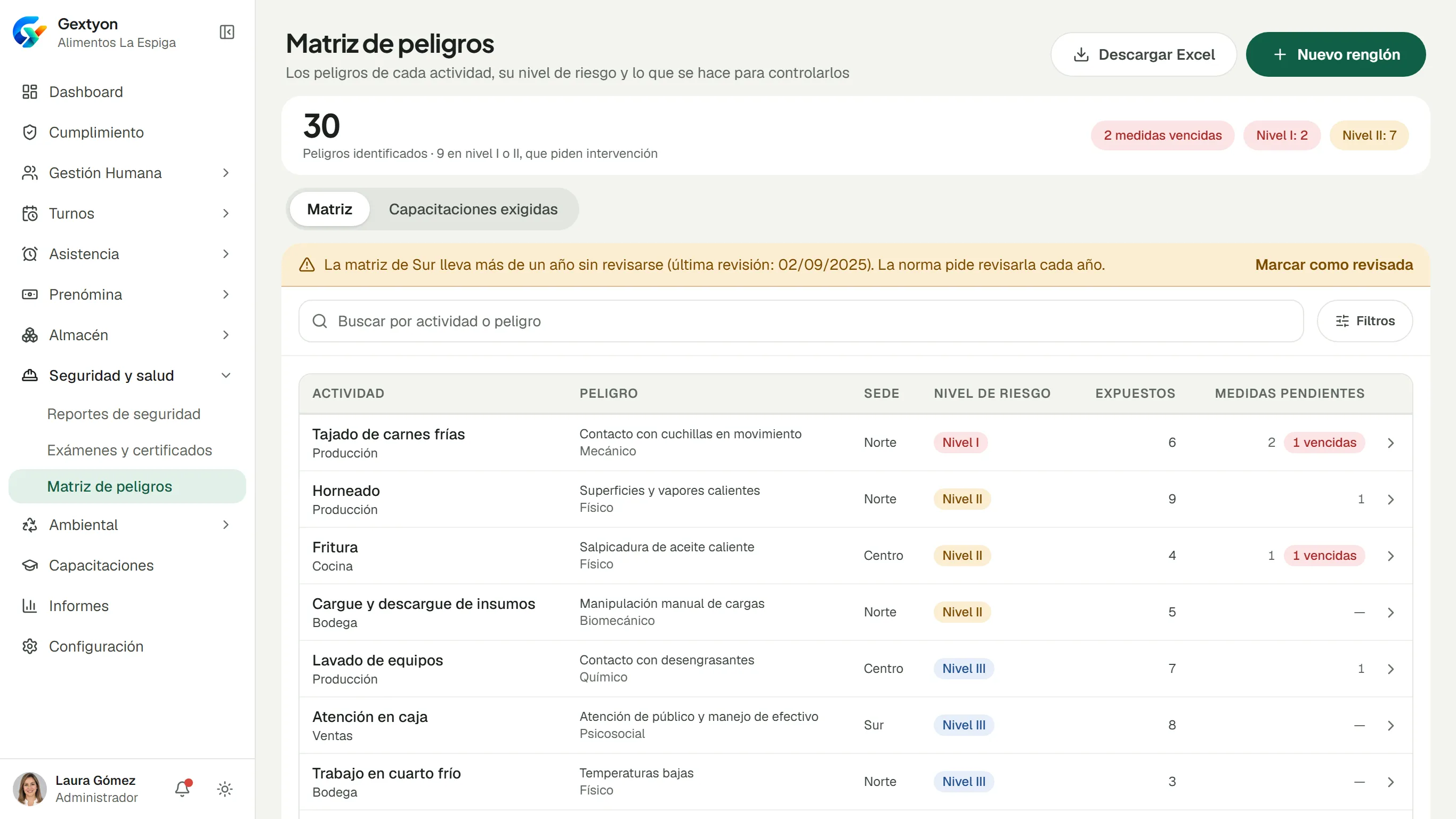Click Nuevo renglón button
The height and width of the screenshot is (819, 1456).
[x=1336, y=55]
